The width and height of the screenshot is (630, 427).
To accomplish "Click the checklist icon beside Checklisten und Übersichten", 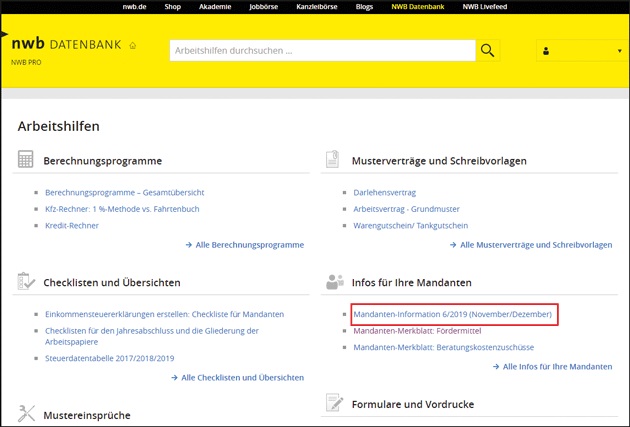I will pos(26,282).
